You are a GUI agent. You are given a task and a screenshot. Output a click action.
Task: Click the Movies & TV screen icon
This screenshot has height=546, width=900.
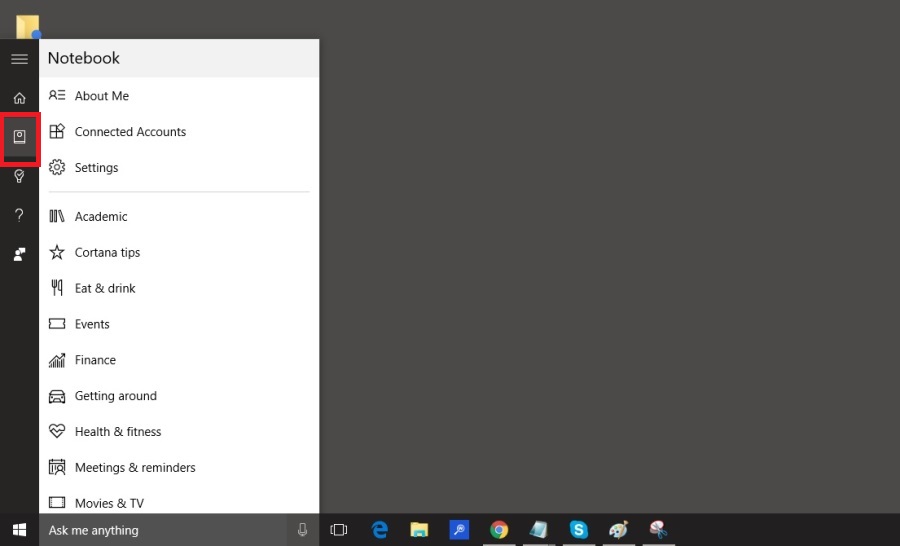pos(57,503)
